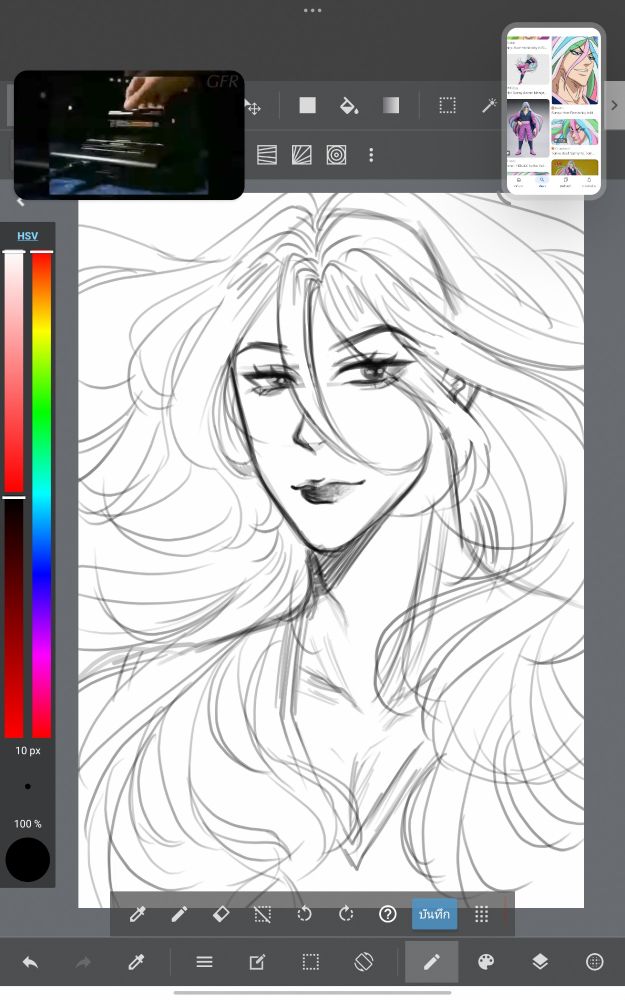Select the Move tool in top toolbar
This screenshot has width=625, height=1000.
click(253, 107)
